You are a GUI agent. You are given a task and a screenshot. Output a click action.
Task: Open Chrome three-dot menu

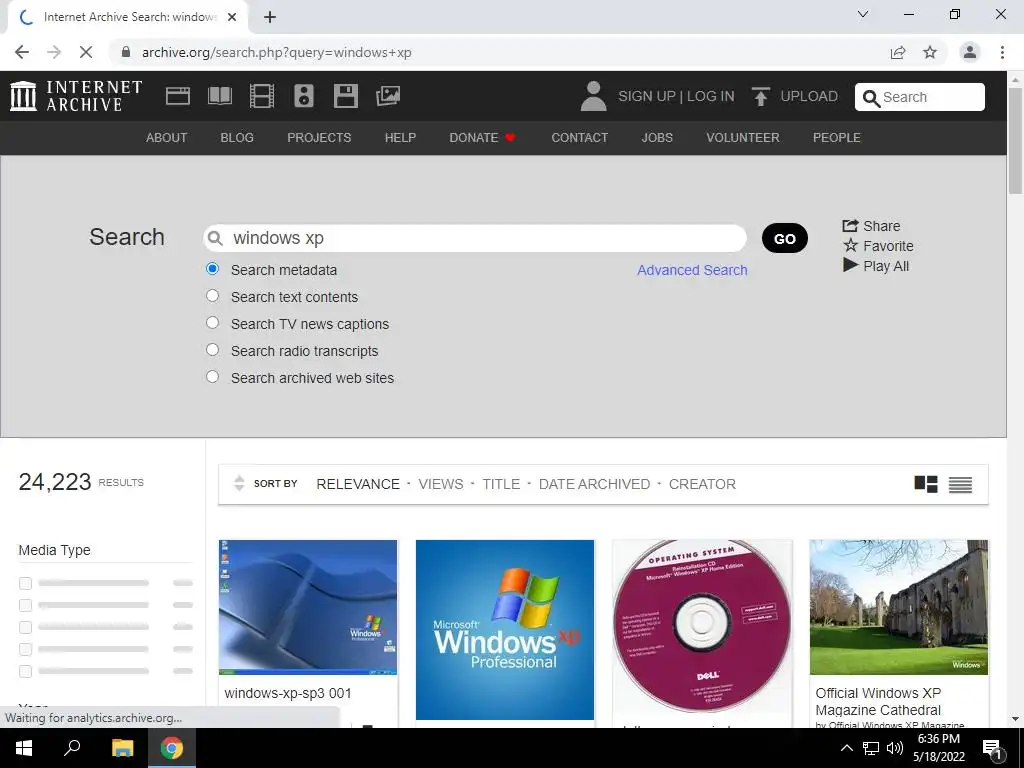[1002, 52]
